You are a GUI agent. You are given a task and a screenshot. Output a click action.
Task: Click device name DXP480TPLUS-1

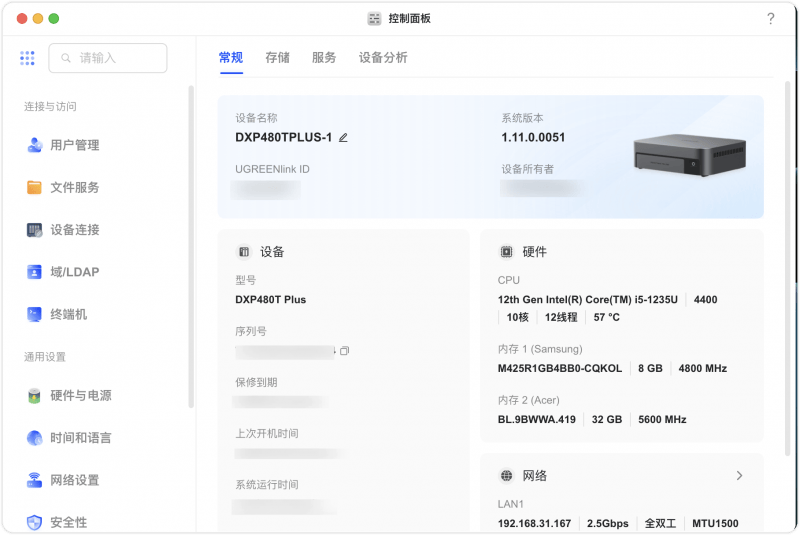click(284, 138)
